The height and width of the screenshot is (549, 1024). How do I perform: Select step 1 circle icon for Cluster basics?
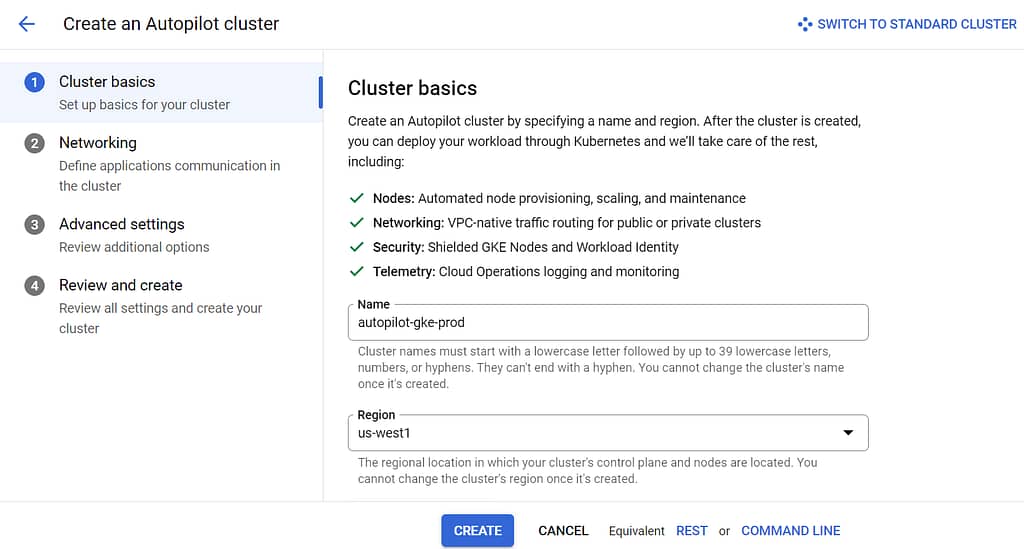pyautogui.click(x=35, y=82)
